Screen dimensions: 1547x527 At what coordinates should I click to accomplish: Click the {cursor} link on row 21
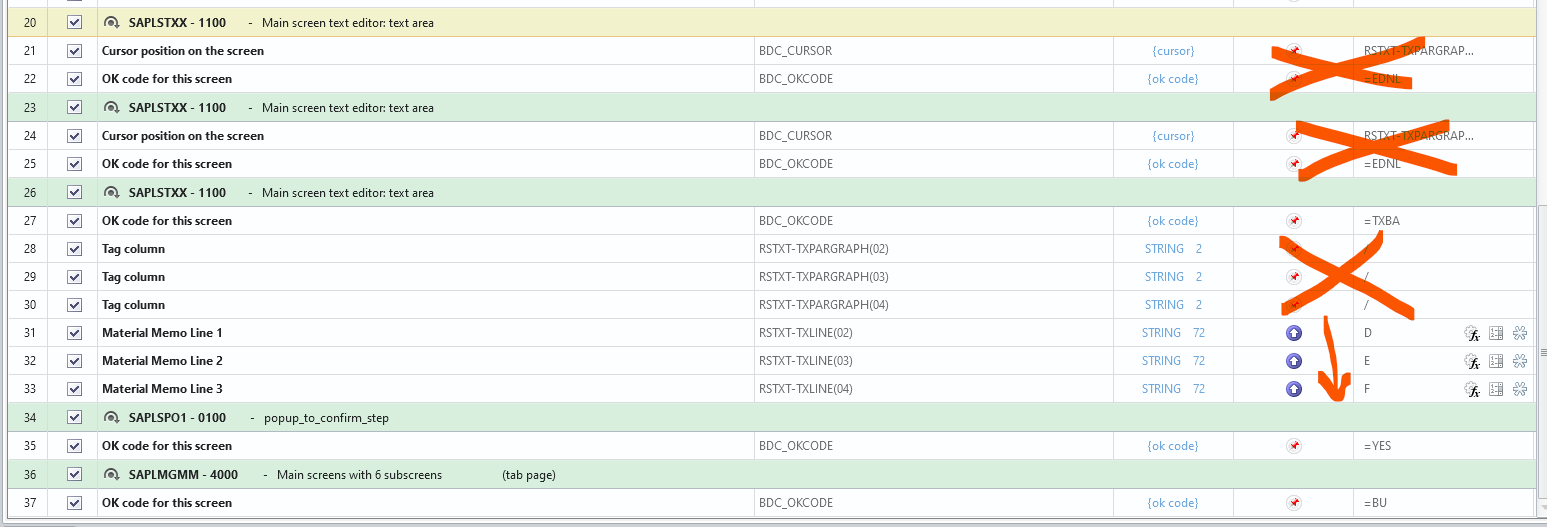tap(1173, 50)
